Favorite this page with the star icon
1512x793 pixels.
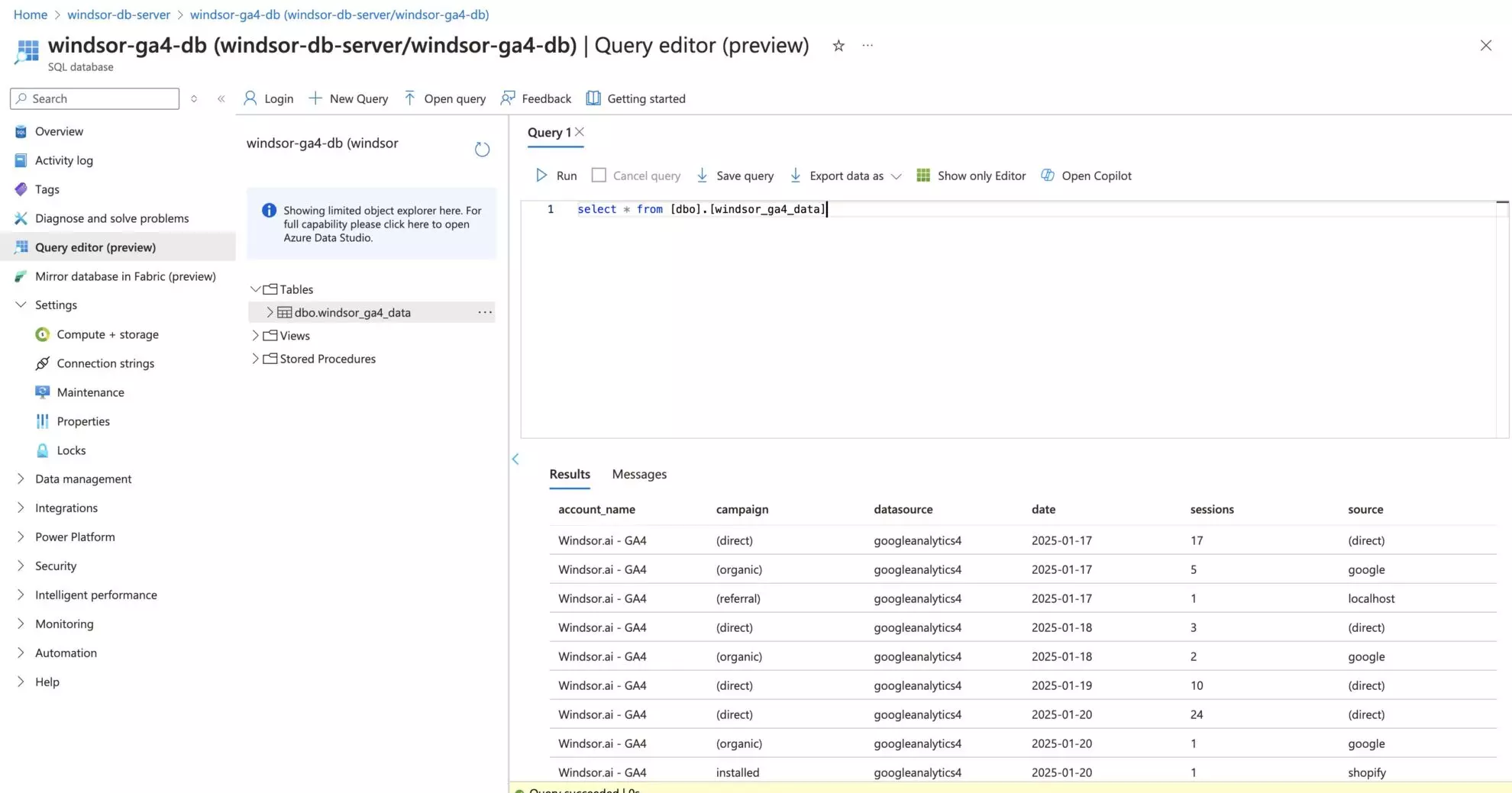[838, 46]
